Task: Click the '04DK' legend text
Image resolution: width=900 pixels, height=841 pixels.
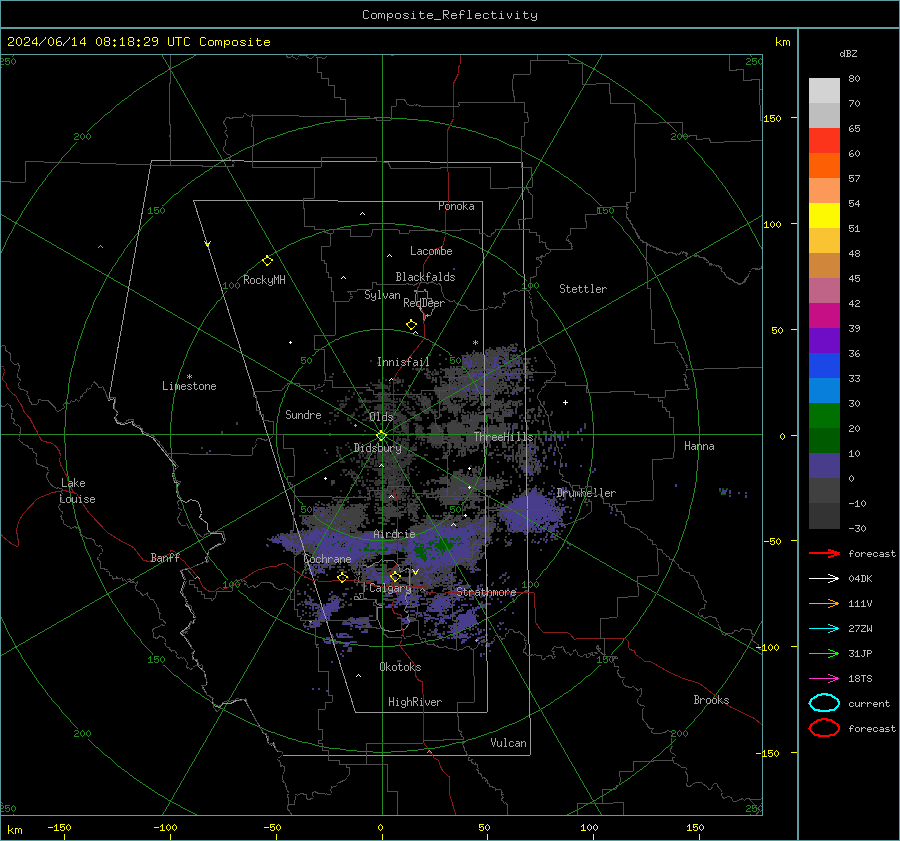Action: coord(860,579)
